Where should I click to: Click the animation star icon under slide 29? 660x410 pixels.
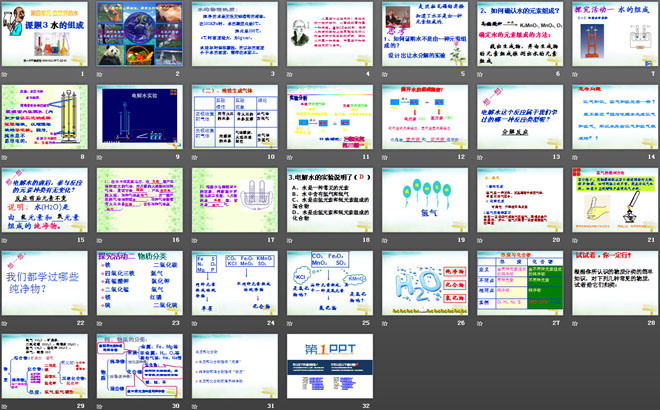click(x=5, y=406)
